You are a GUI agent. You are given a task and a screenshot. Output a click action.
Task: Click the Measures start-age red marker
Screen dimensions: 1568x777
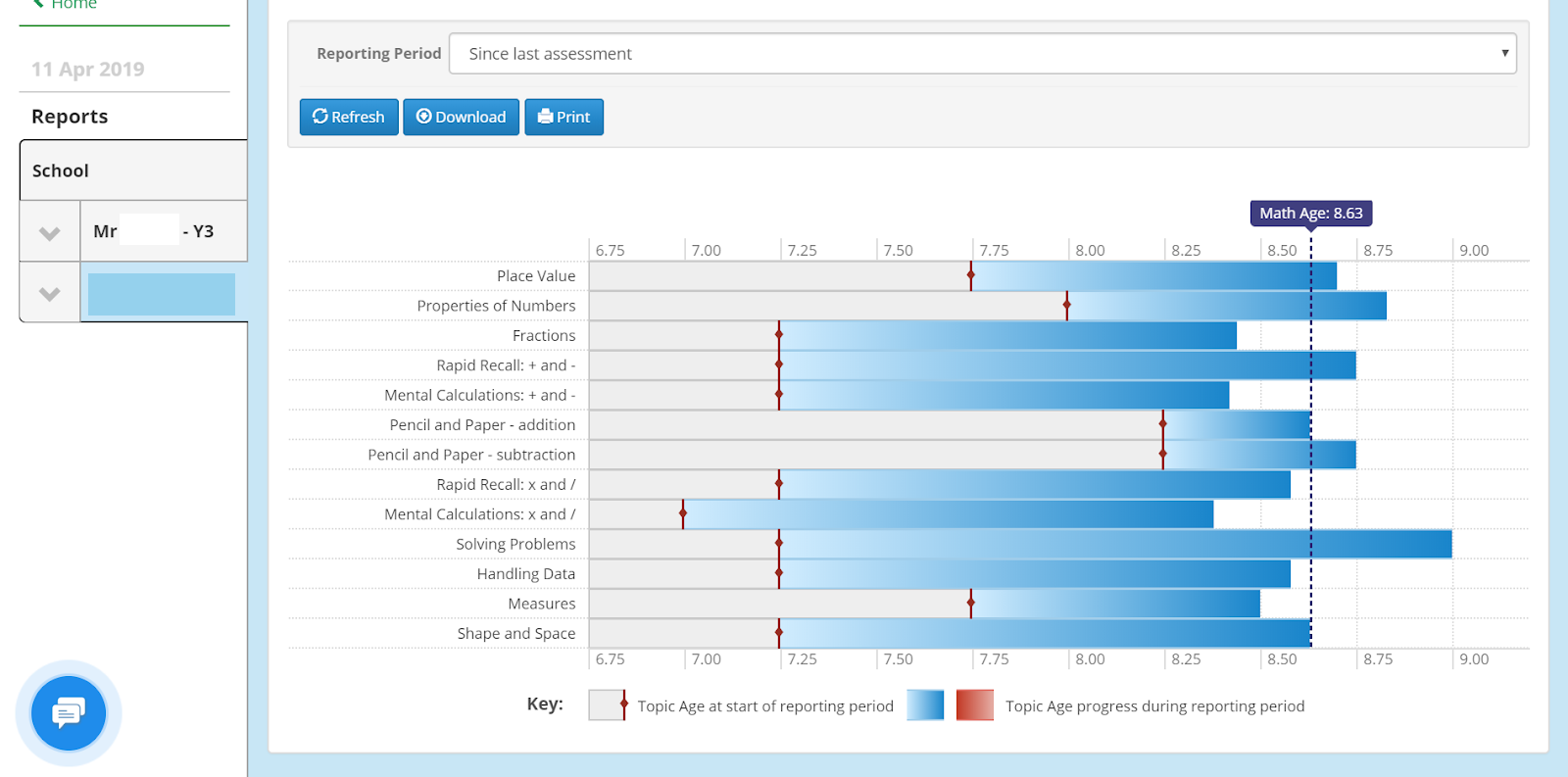click(971, 604)
